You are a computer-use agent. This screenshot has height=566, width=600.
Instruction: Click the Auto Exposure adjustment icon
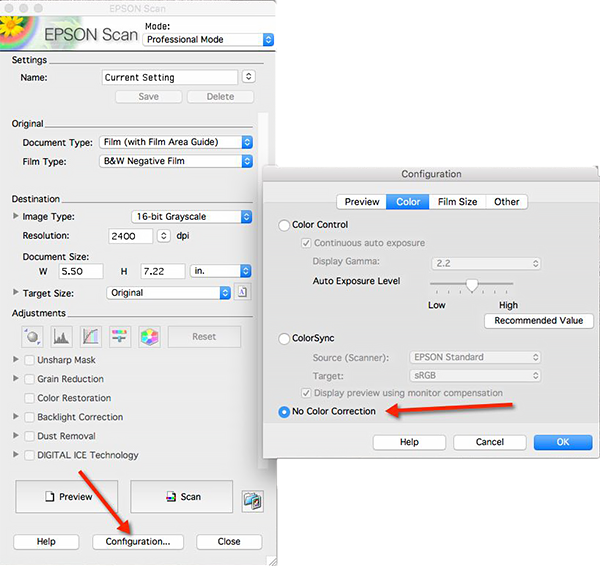pyautogui.click(x=32, y=337)
